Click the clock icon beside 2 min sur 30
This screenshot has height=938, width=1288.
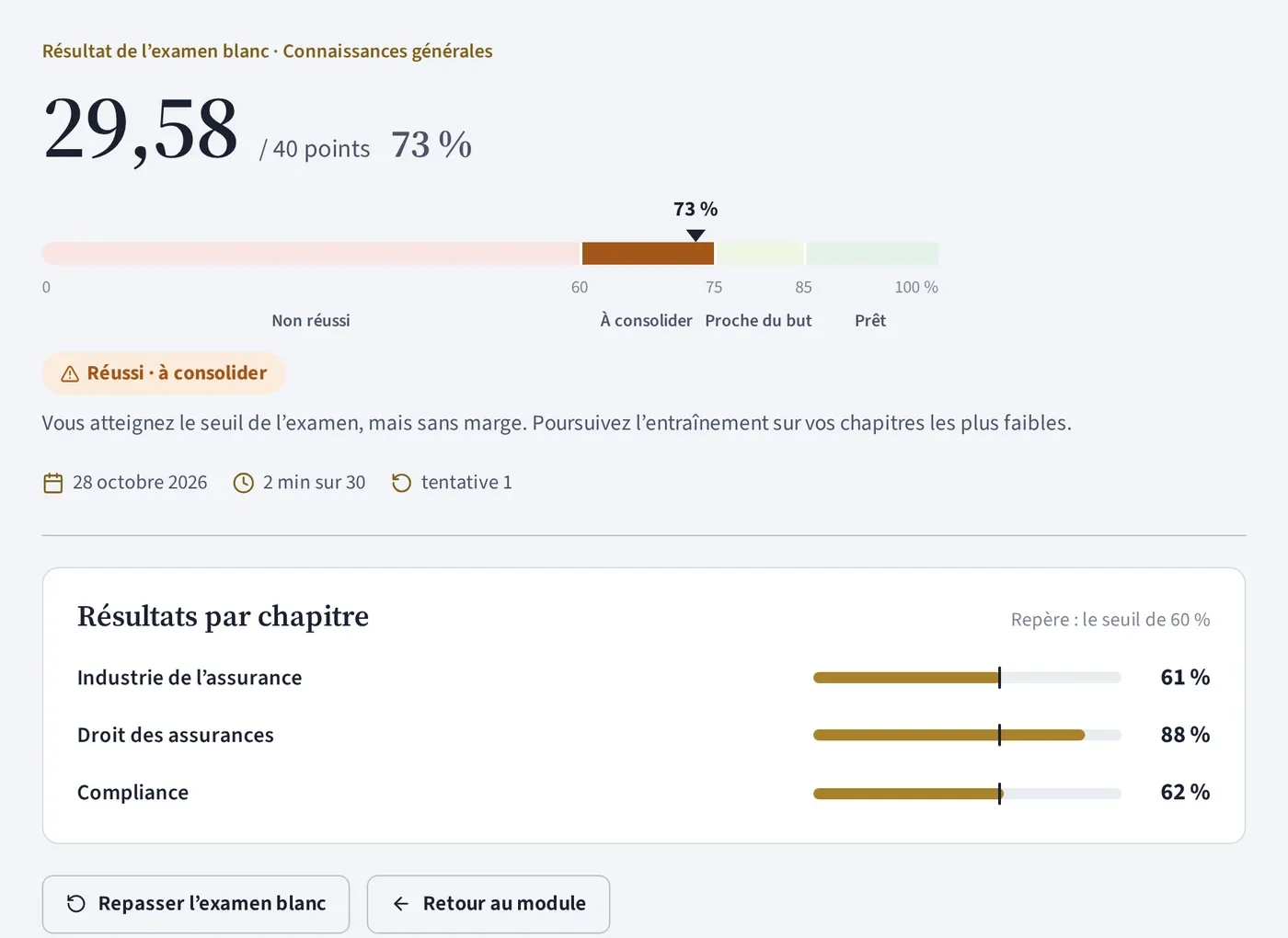(x=243, y=483)
